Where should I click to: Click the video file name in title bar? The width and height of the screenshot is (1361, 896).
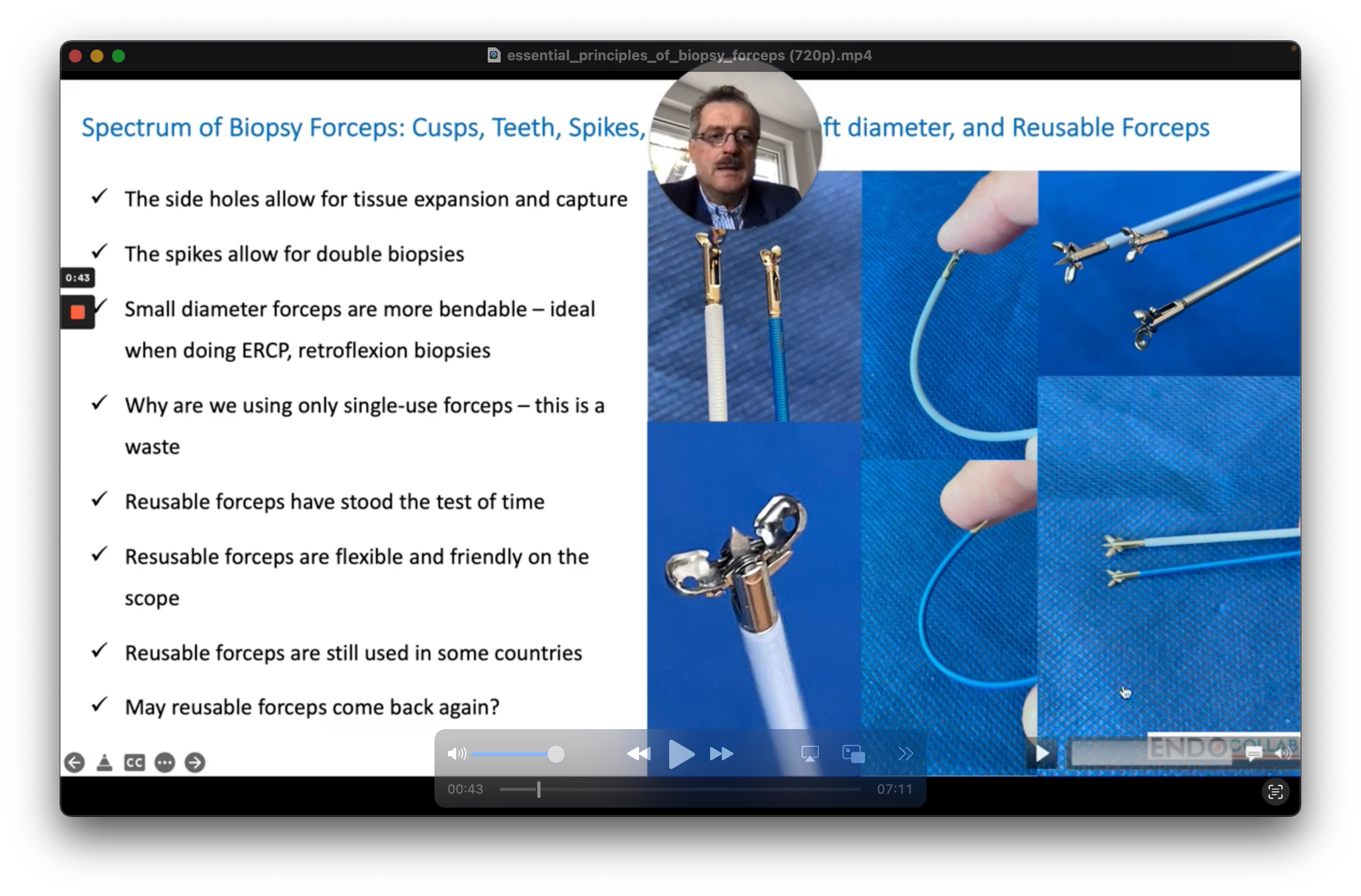(689, 55)
